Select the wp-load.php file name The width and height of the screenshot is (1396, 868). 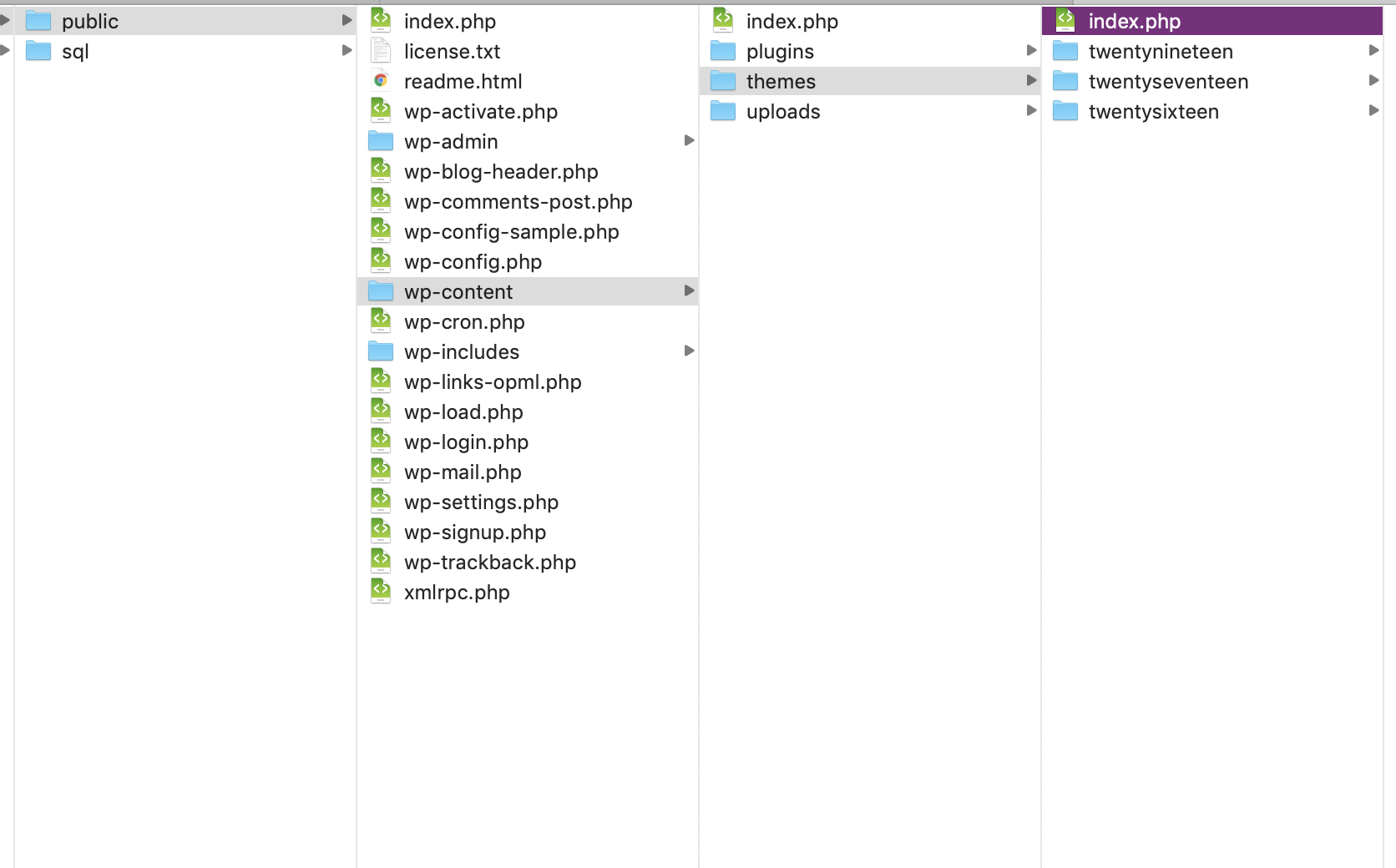(x=463, y=412)
